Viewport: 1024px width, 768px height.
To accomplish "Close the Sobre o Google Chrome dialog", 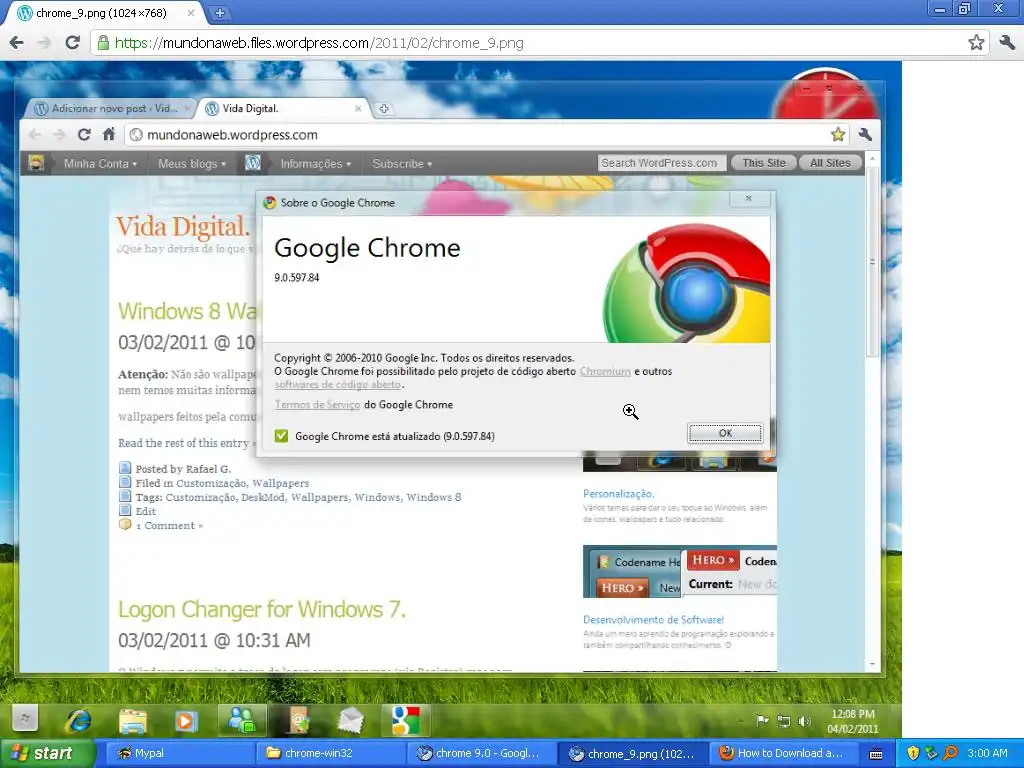I will tap(748, 199).
